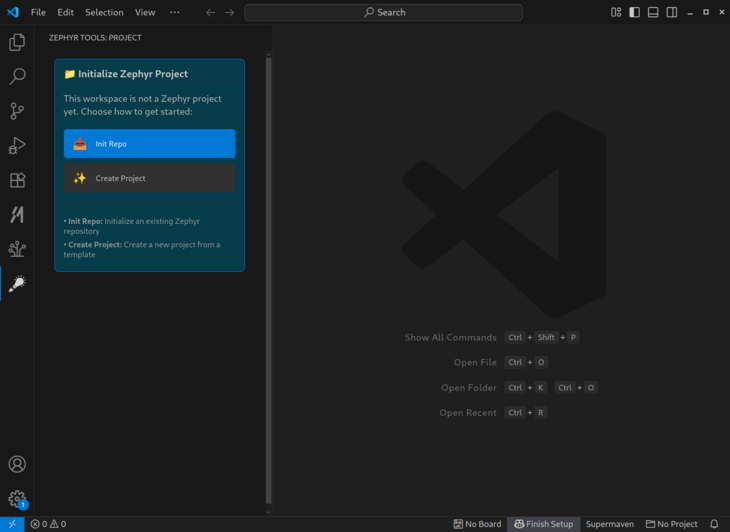Show errors and warnings count
Screen dimensions: 730x532
[48, 524]
